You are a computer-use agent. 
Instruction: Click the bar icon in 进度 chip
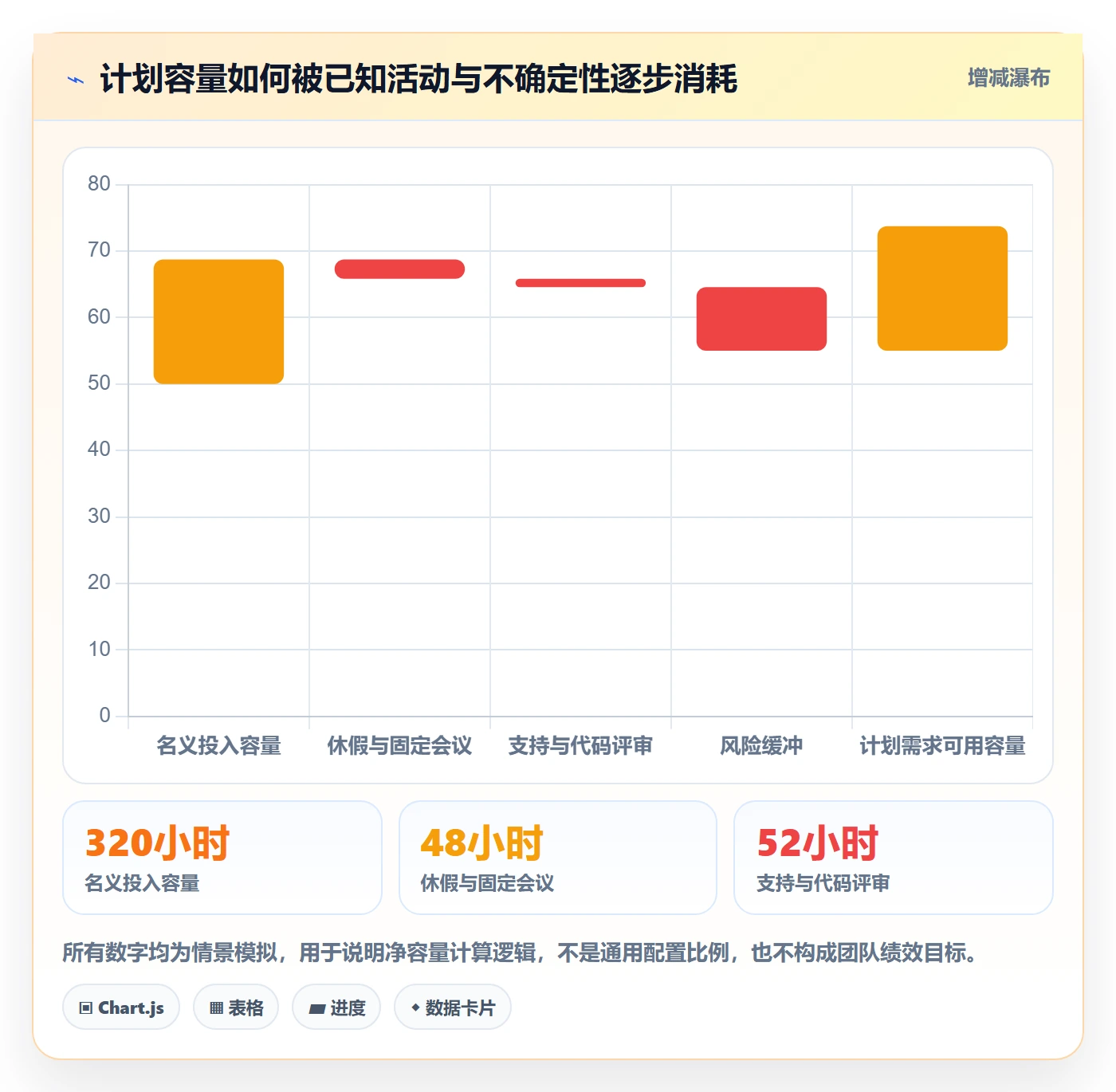point(316,1009)
